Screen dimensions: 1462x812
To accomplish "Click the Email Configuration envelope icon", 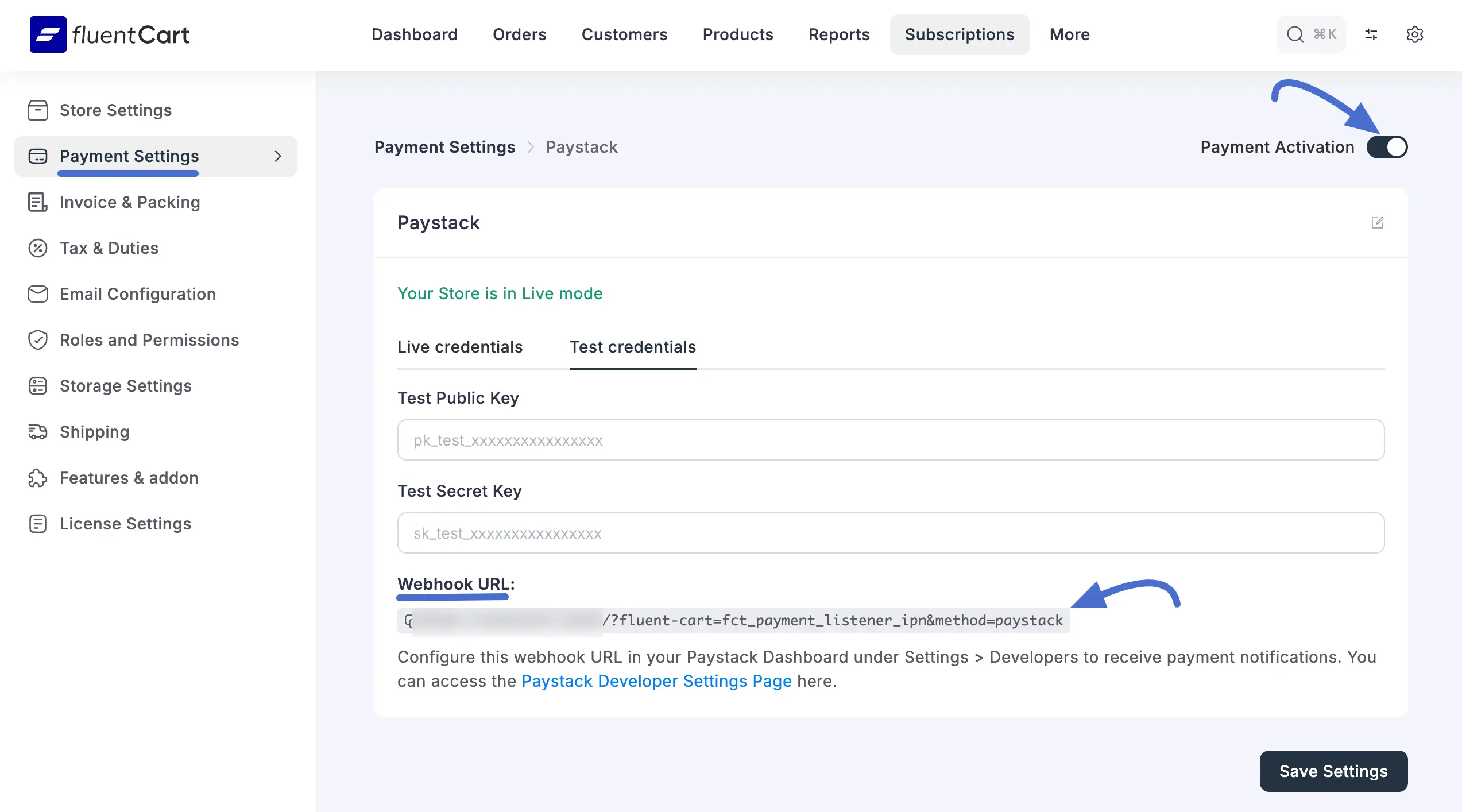I will pos(38,294).
